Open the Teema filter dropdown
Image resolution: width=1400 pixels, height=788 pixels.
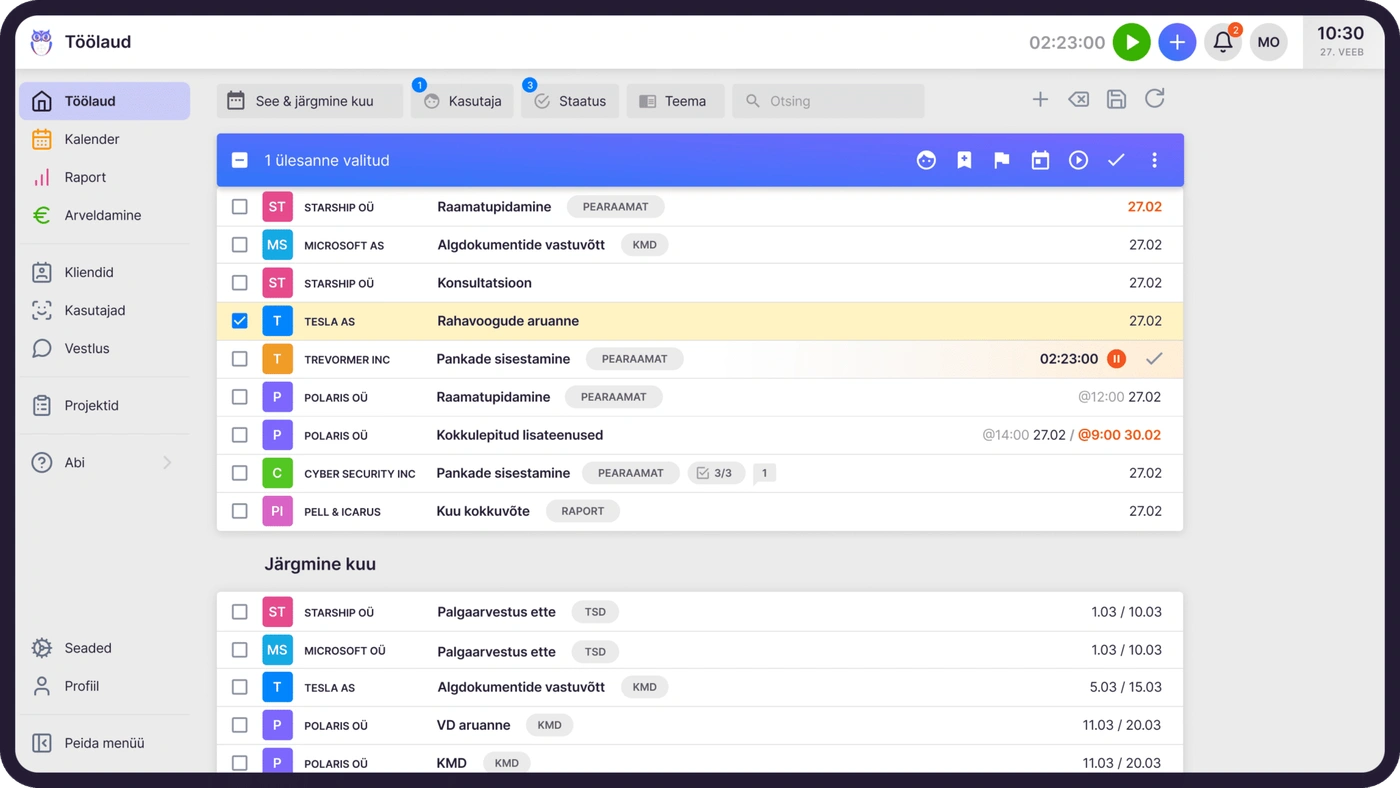pyautogui.click(x=675, y=101)
